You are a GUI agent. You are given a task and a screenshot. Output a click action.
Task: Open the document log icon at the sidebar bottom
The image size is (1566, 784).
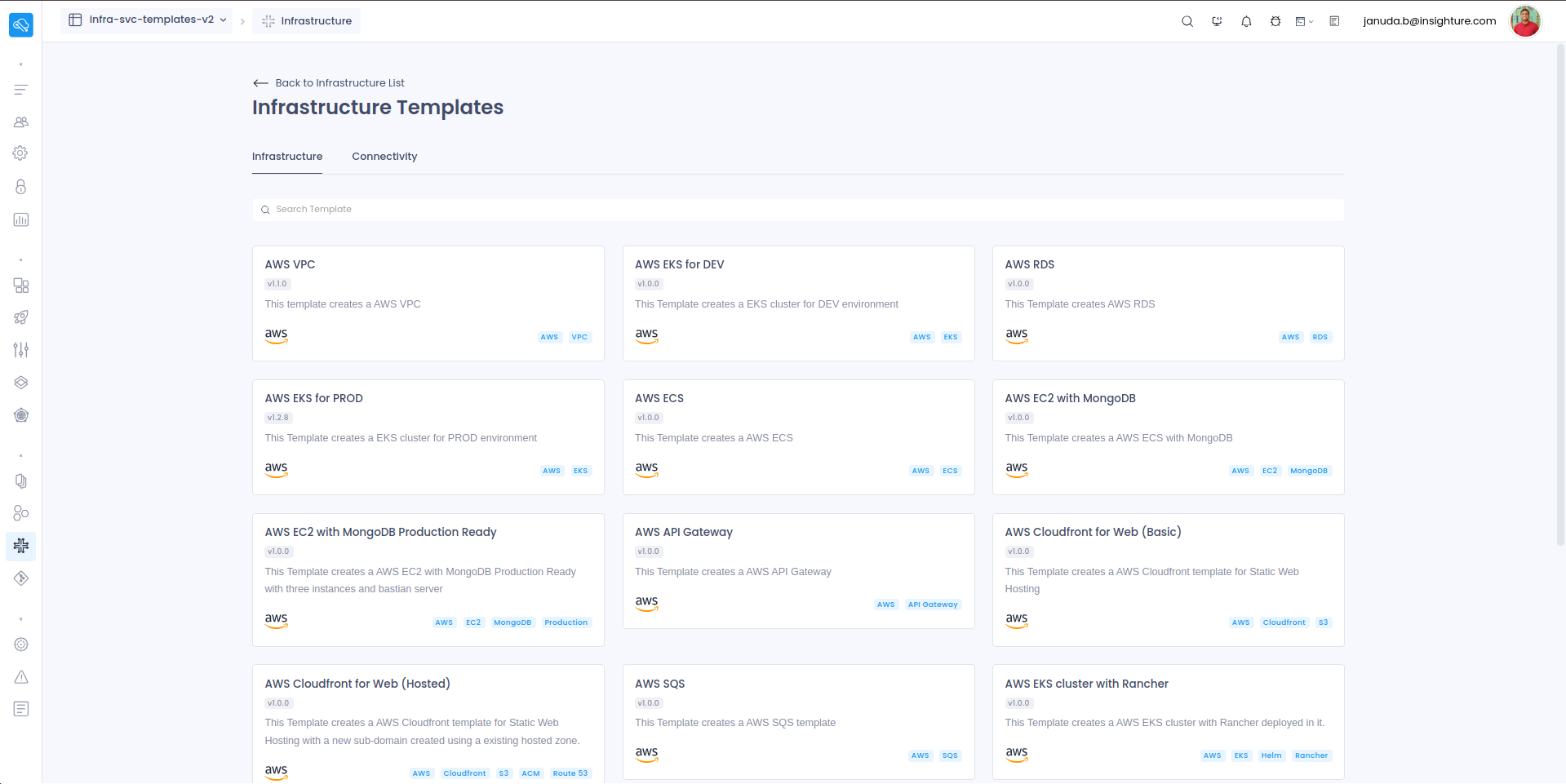click(x=21, y=709)
